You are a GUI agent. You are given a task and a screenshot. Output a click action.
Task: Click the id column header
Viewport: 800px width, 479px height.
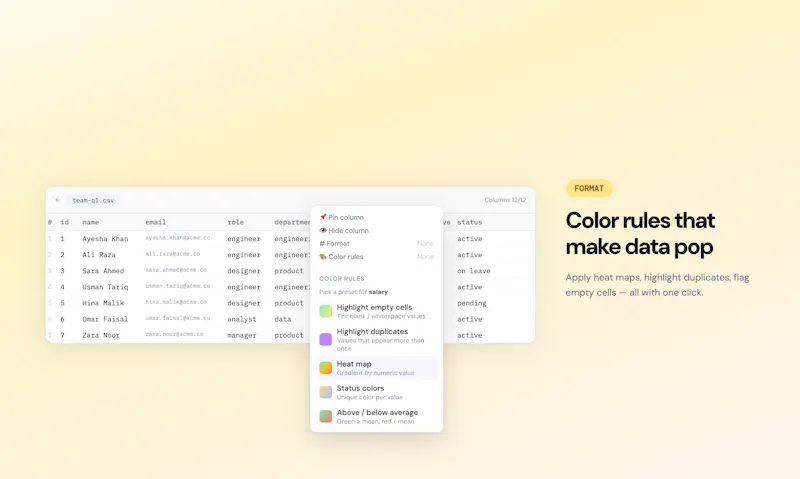coord(65,222)
